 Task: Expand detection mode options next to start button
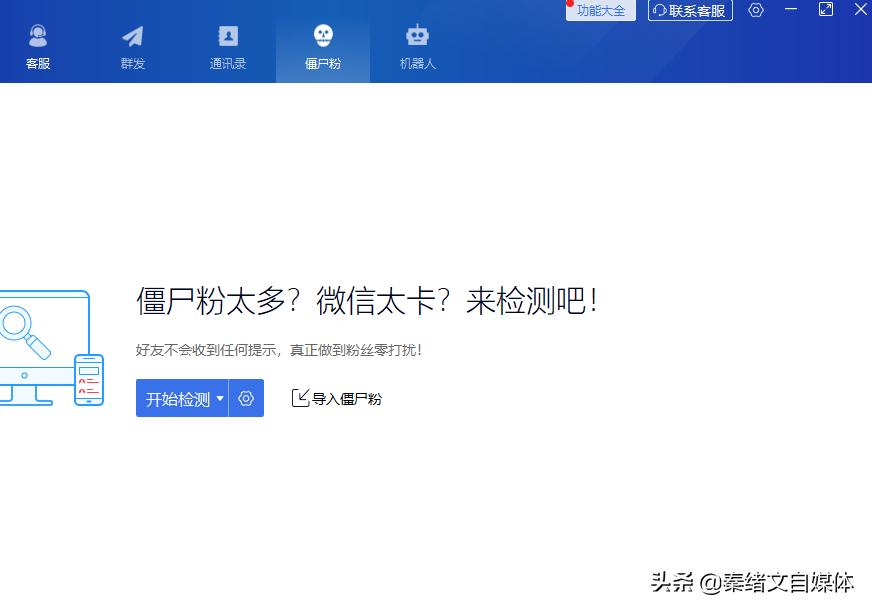(220, 398)
